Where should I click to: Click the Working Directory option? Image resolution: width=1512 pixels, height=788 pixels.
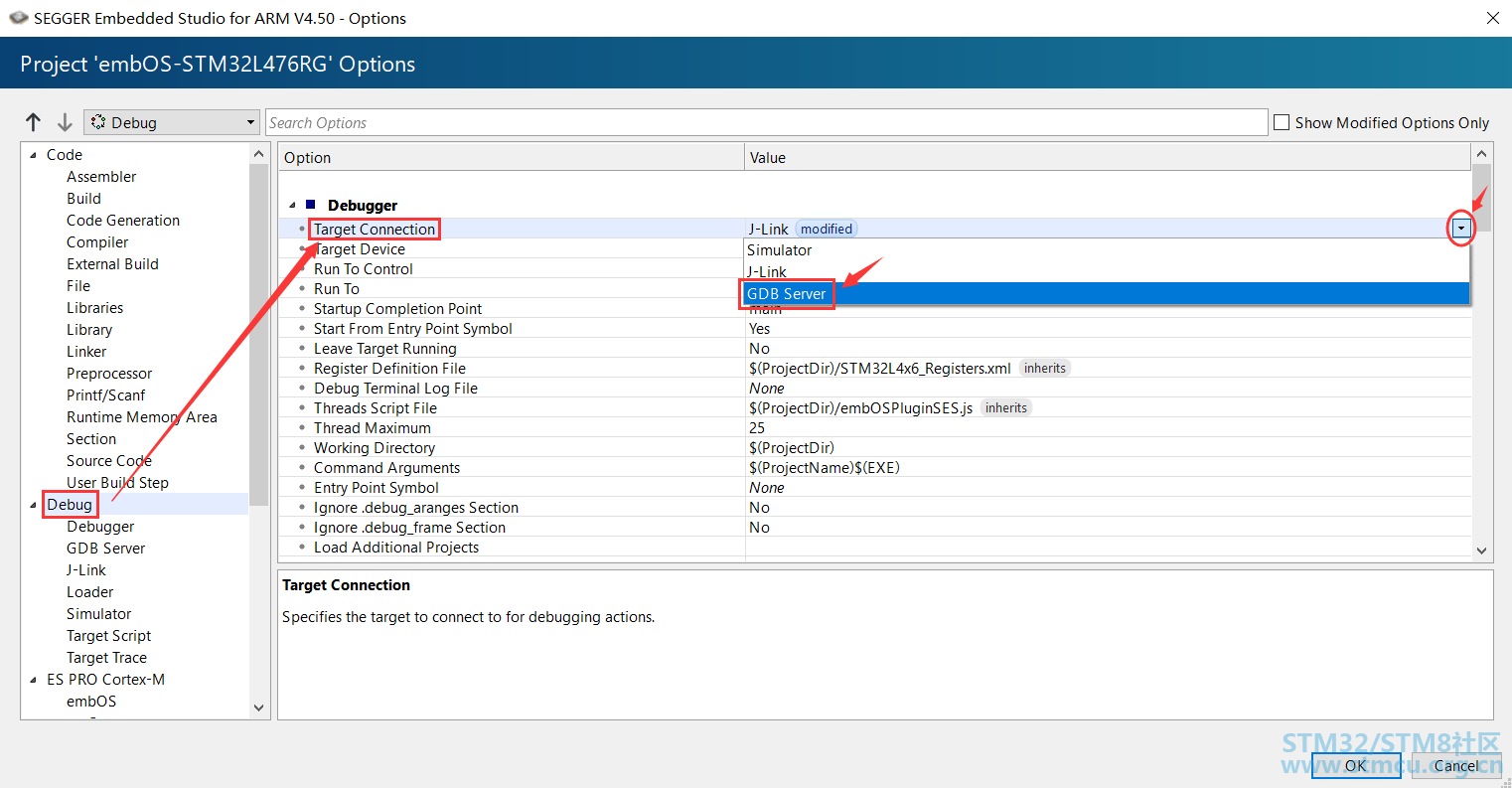point(375,448)
